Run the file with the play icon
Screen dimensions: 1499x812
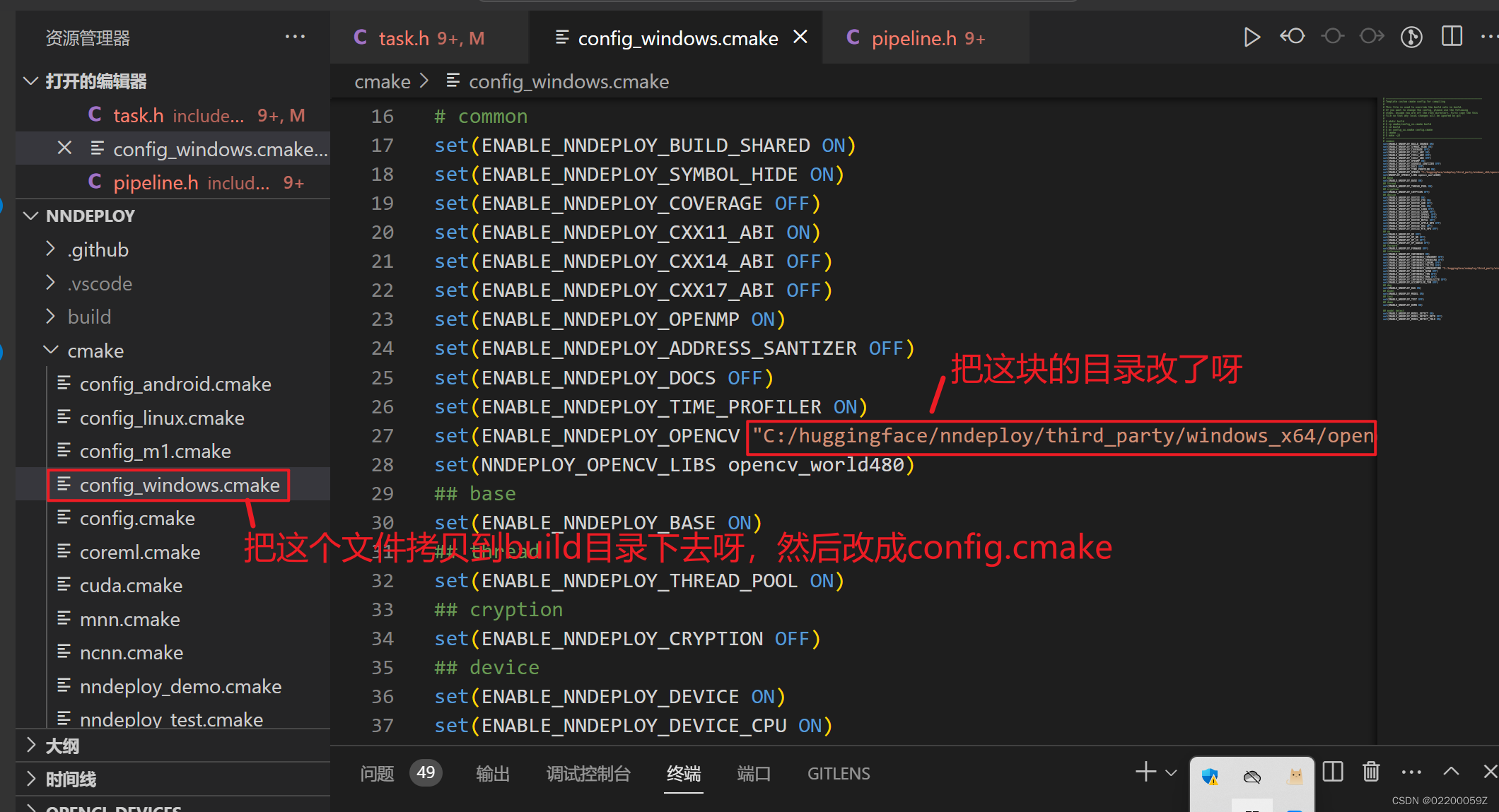point(1251,37)
